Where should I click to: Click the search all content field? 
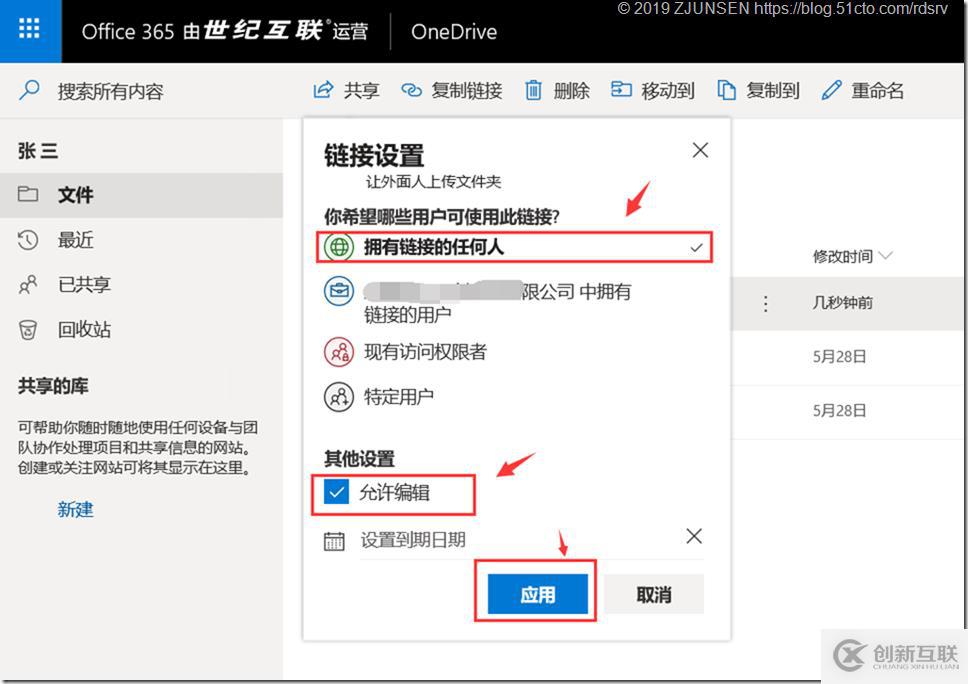[x=111, y=91]
